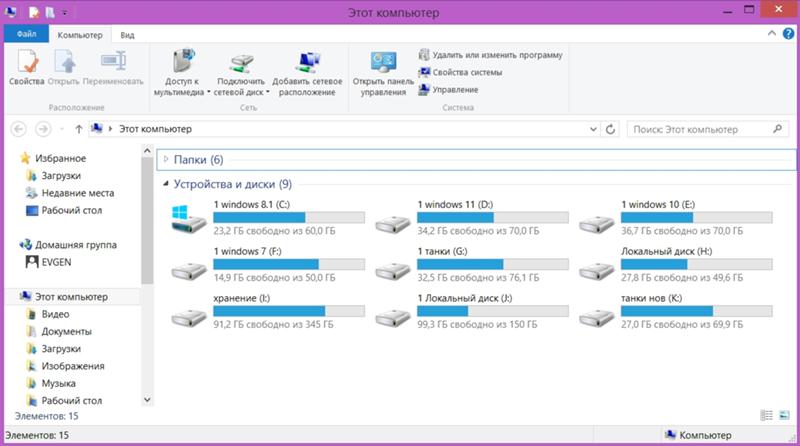Select drive 1 танки (G:)
Screen dimensions: 800x446
(471, 265)
